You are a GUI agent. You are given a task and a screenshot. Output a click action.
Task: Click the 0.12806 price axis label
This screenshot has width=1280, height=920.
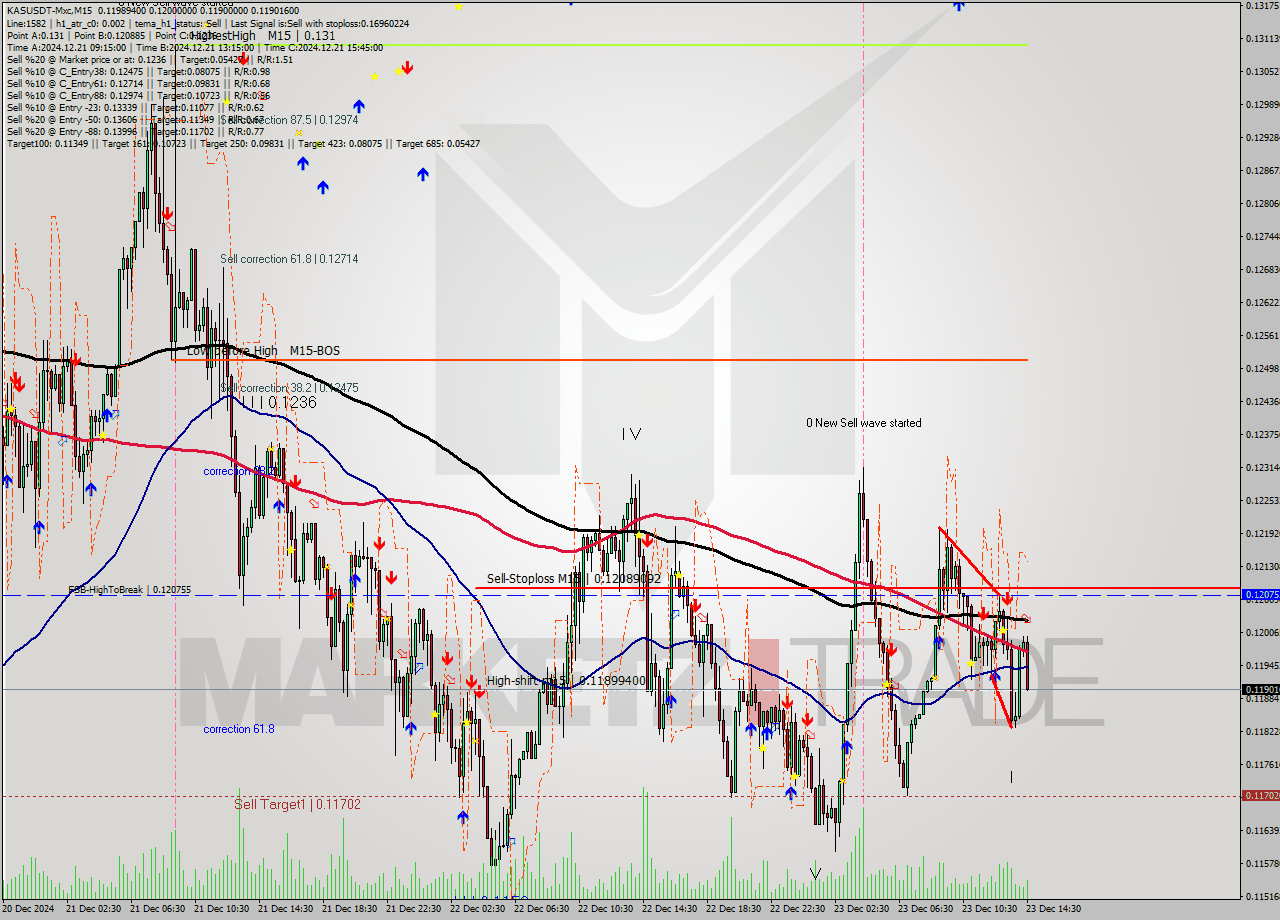[1262, 203]
